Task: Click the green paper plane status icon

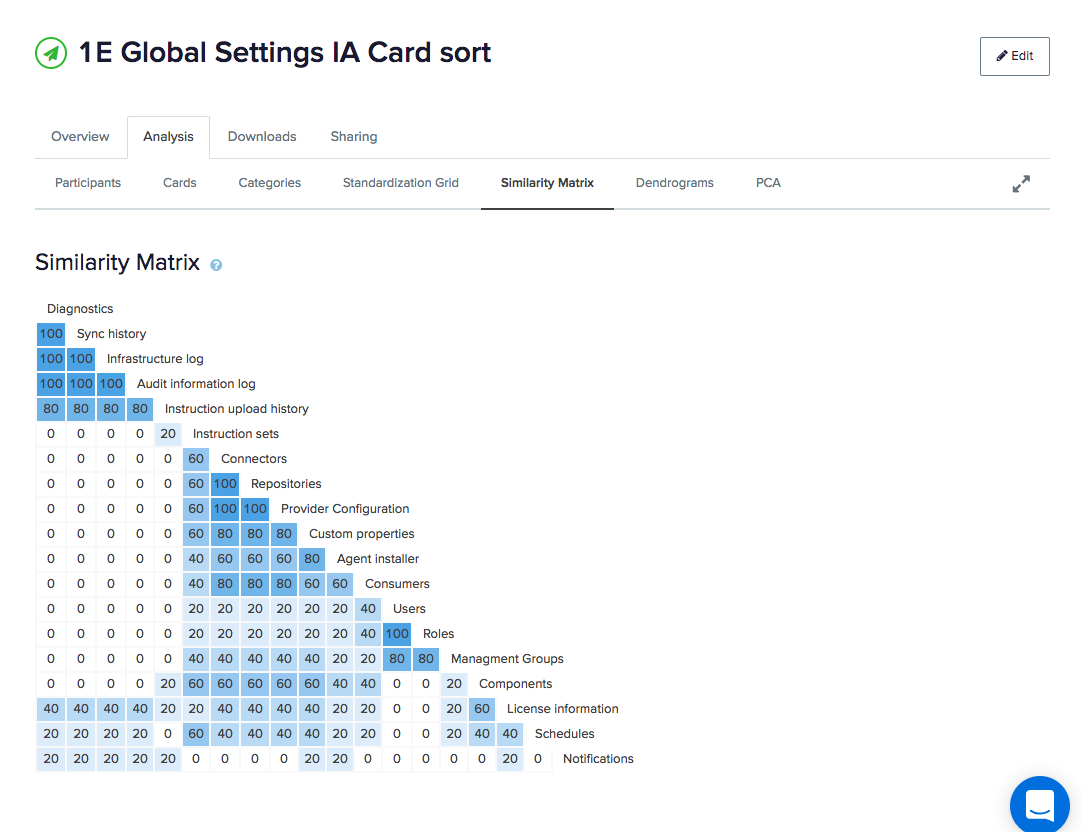Action: pos(51,53)
